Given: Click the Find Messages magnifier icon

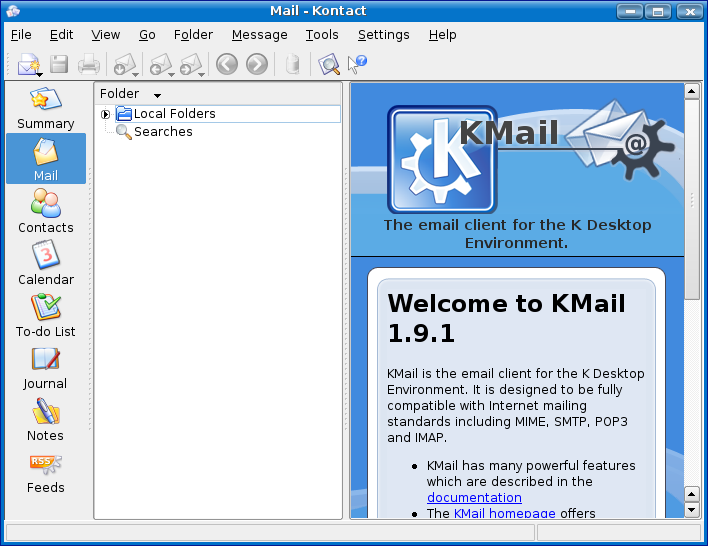Looking at the screenshot, I should click(x=328, y=65).
